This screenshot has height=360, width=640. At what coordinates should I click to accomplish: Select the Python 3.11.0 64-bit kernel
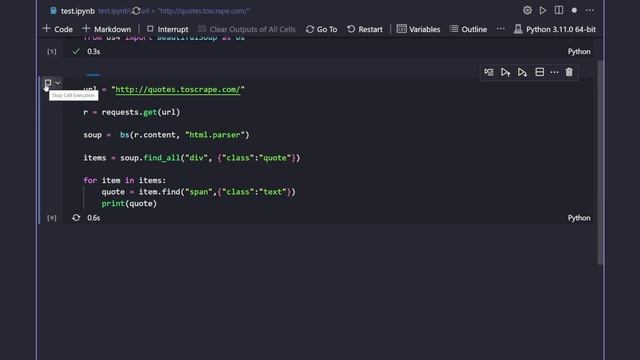(555, 29)
